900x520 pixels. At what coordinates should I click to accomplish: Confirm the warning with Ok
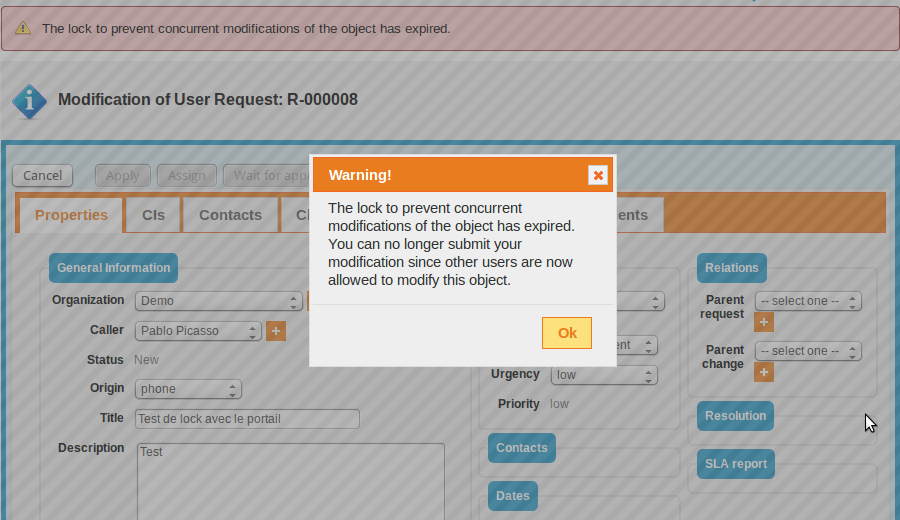567,333
